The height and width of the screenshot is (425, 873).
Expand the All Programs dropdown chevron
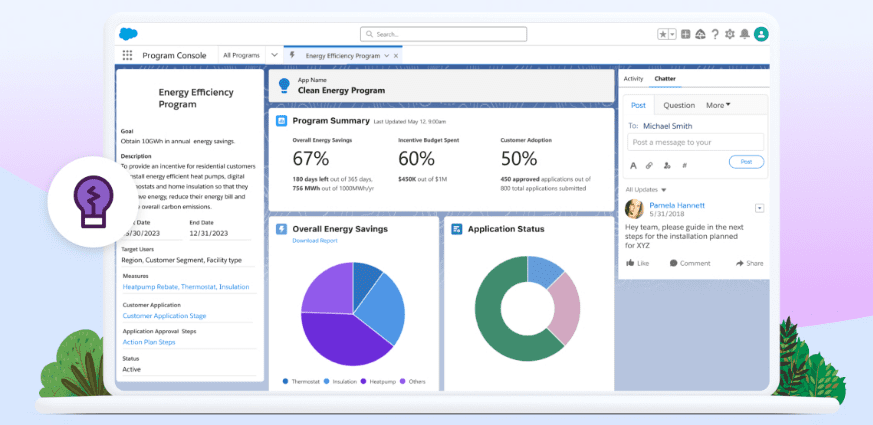pyautogui.click(x=274, y=55)
